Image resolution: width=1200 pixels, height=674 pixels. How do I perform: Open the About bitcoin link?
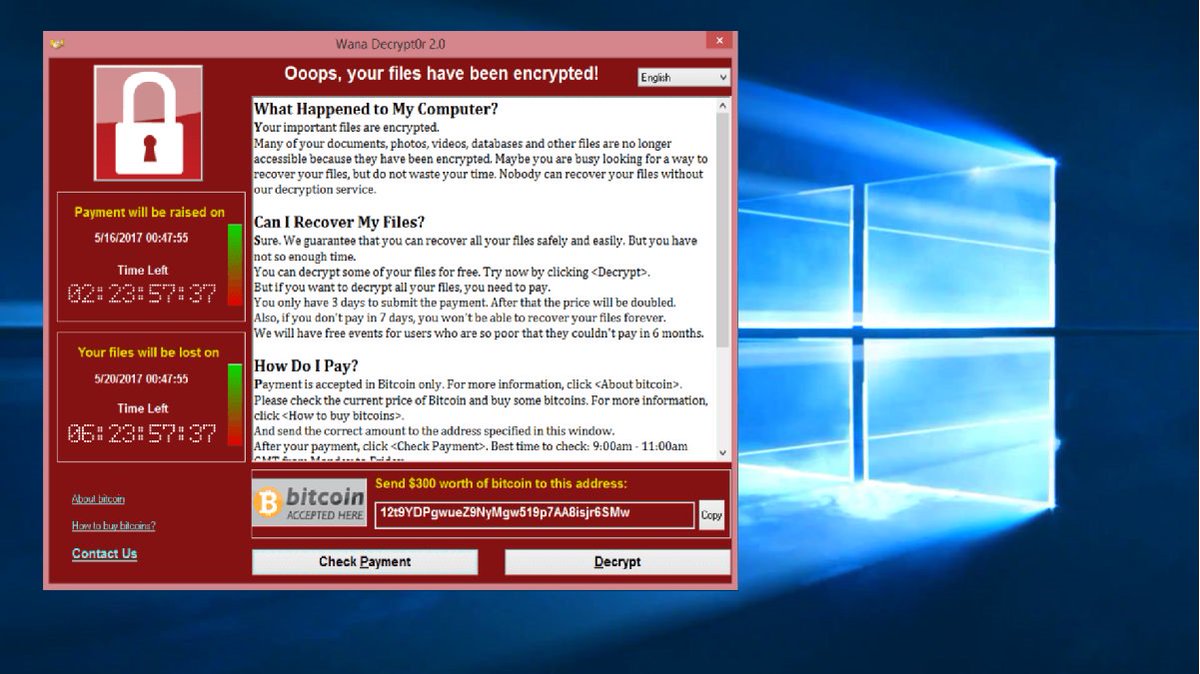(x=98, y=499)
